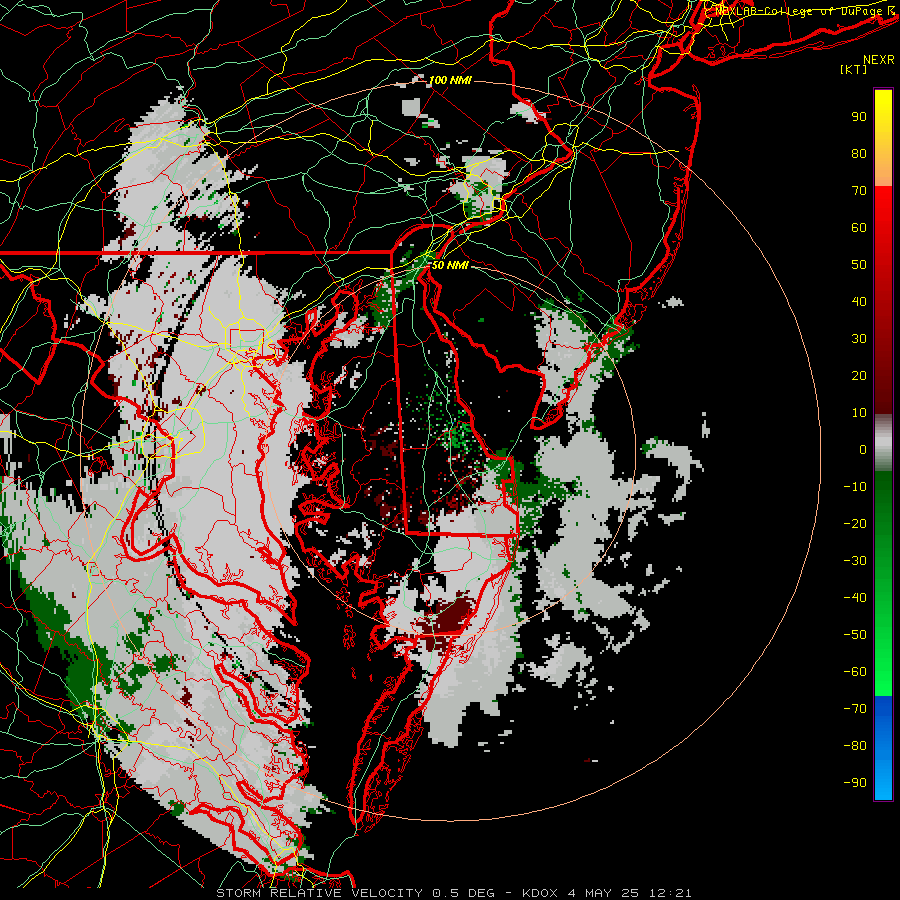
Task: Click the "-10" knots scale label
Action: 855,487
